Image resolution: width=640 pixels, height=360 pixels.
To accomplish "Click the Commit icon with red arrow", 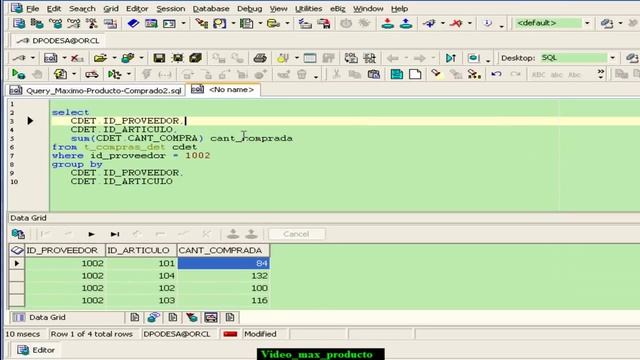I will [x=387, y=23].
